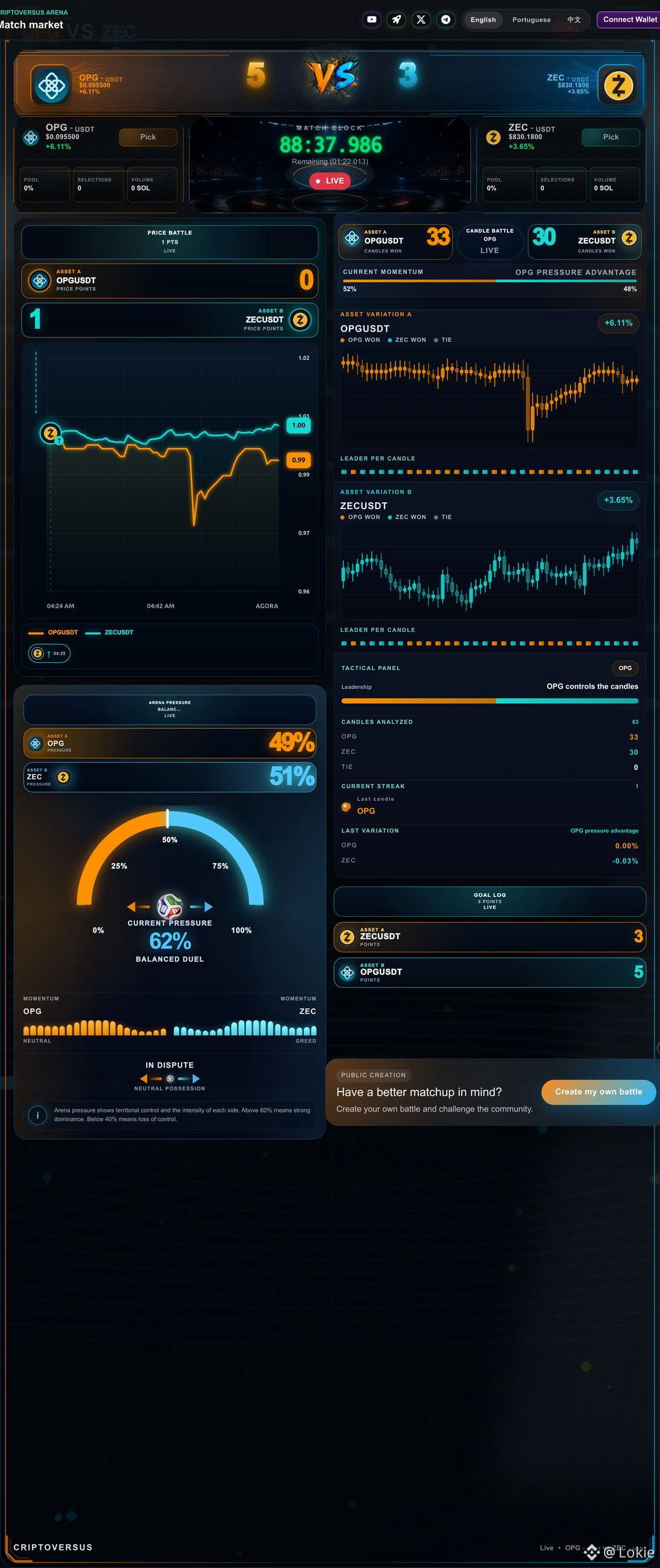Click Leader Per Candle strip under OPGUSDT
The width and height of the screenshot is (660, 1568).
(489, 472)
